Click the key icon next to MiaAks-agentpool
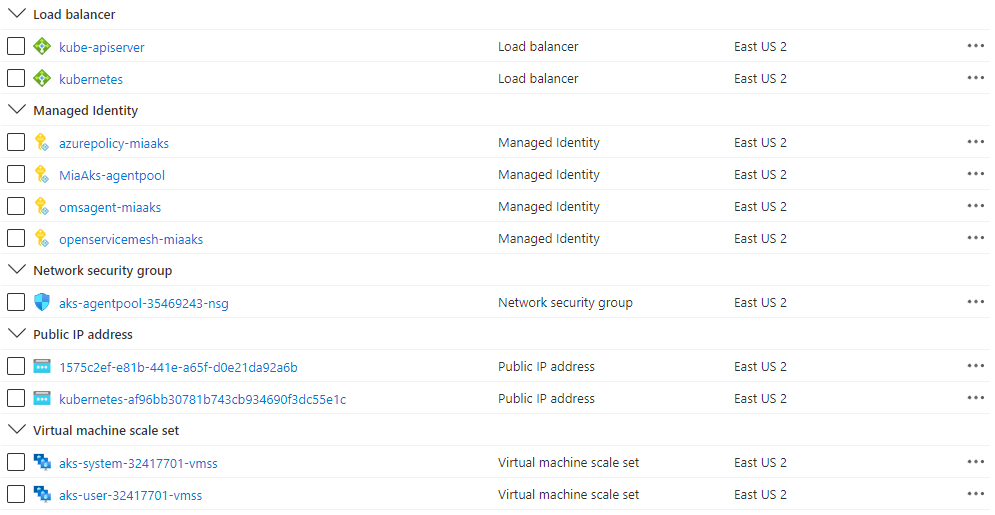Viewport: 995px width, 515px height. (42, 174)
